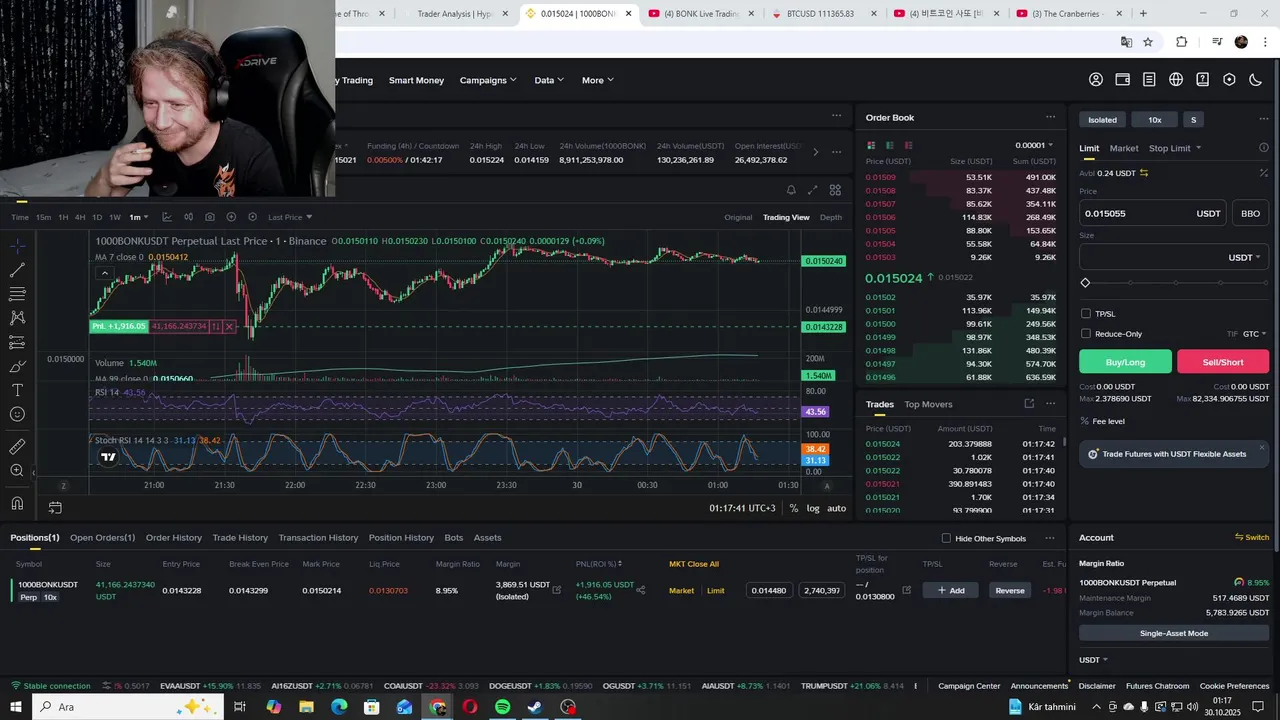Open the Position History tab
The height and width of the screenshot is (720, 1280).
point(401,538)
